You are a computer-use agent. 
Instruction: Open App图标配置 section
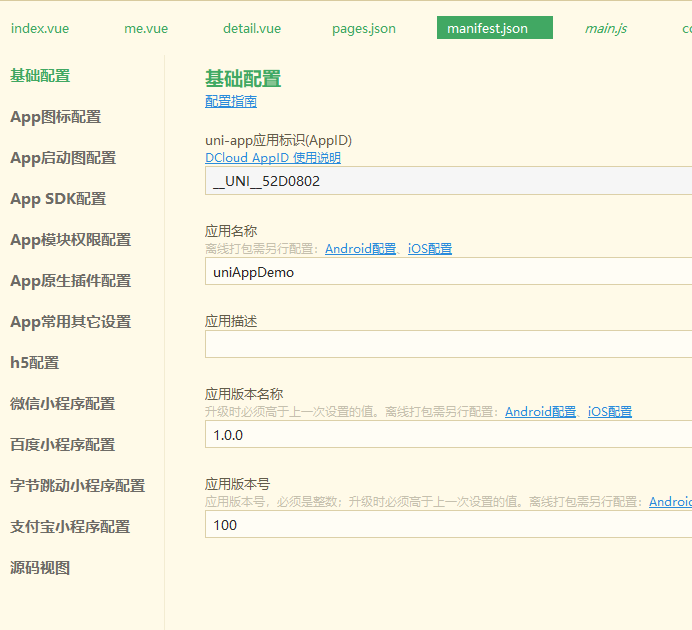(56, 117)
